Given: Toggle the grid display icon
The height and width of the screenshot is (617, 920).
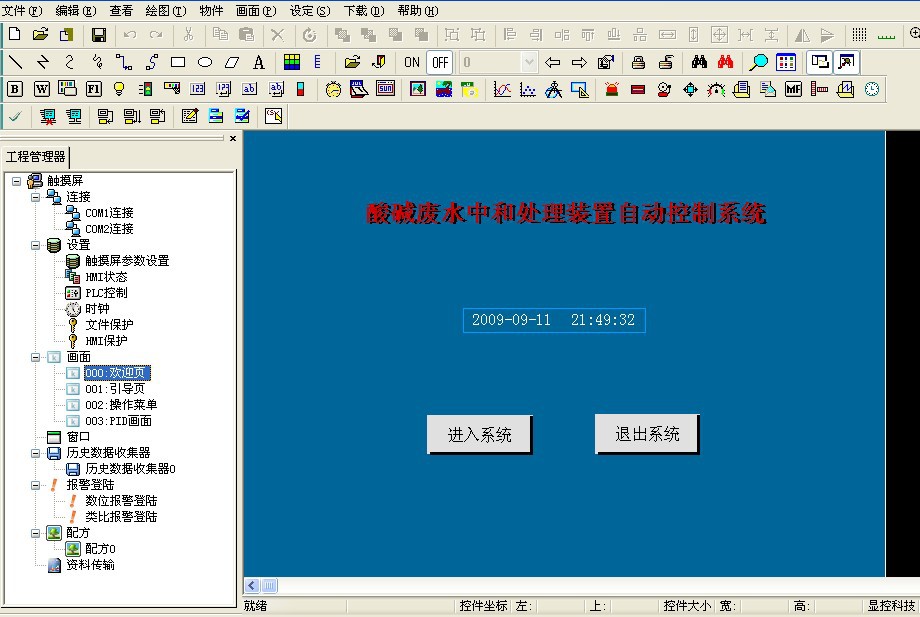Looking at the screenshot, I should point(859,35).
